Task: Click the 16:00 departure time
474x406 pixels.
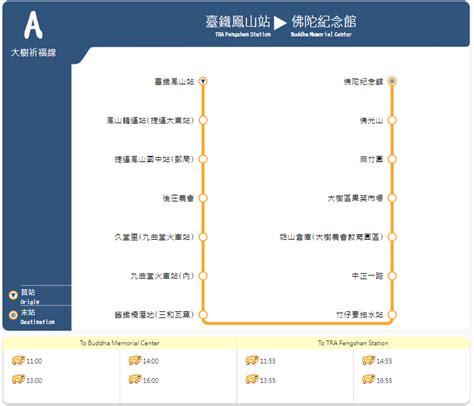Action: click(151, 381)
